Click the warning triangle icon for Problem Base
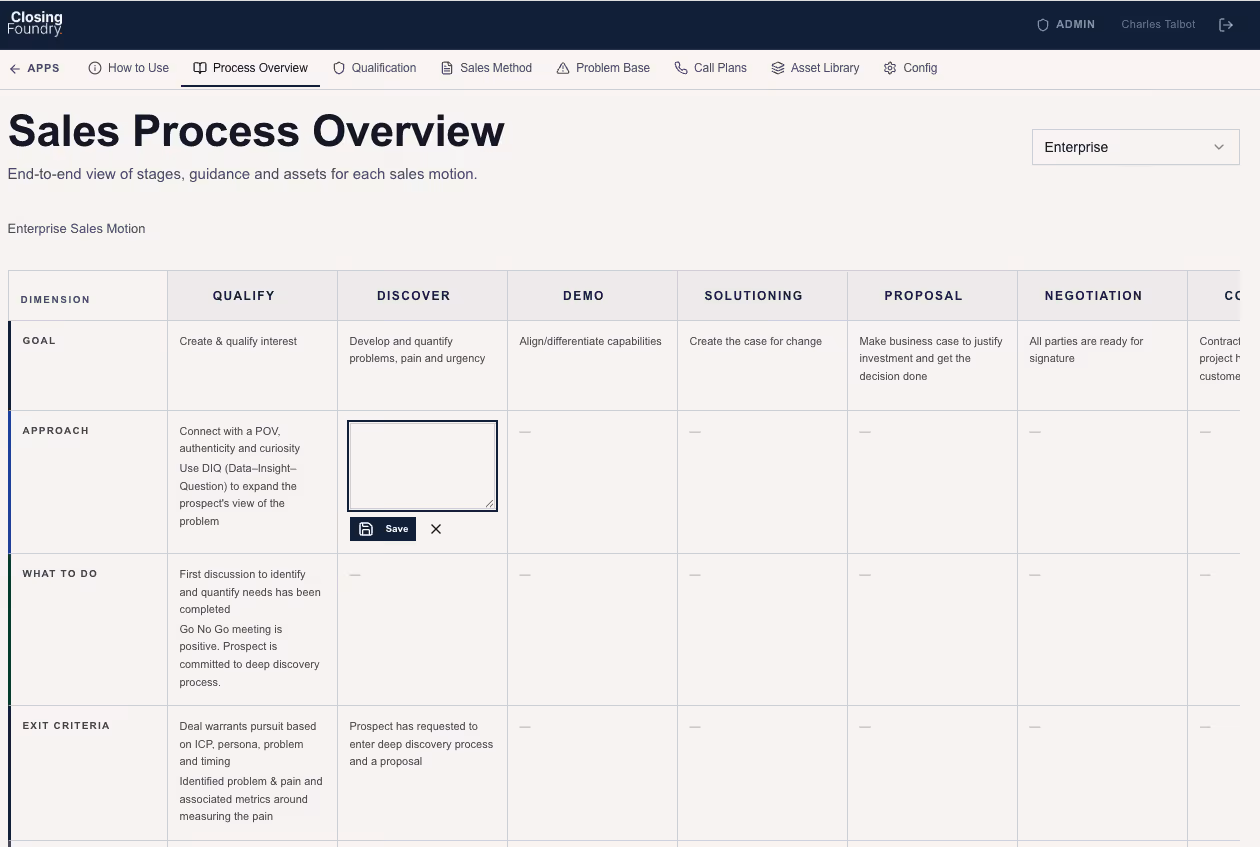The image size is (1260, 847). [x=563, y=68]
